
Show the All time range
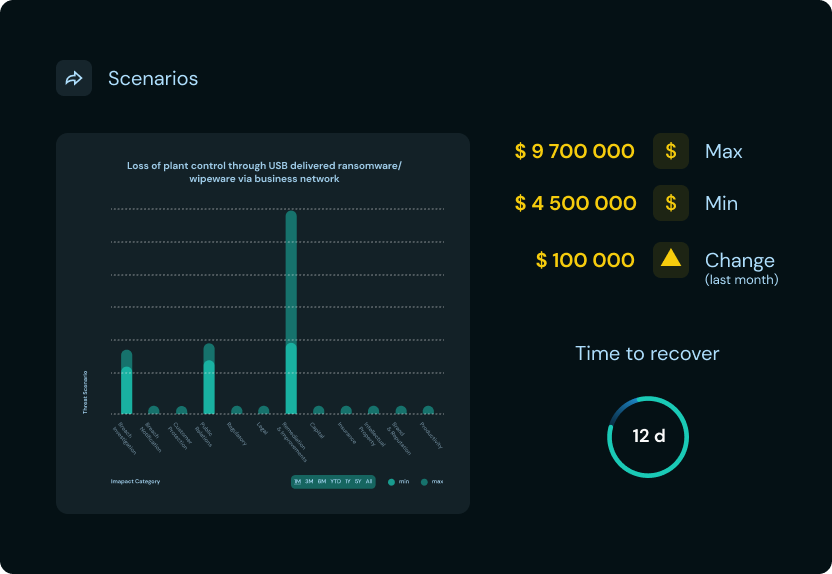(369, 482)
